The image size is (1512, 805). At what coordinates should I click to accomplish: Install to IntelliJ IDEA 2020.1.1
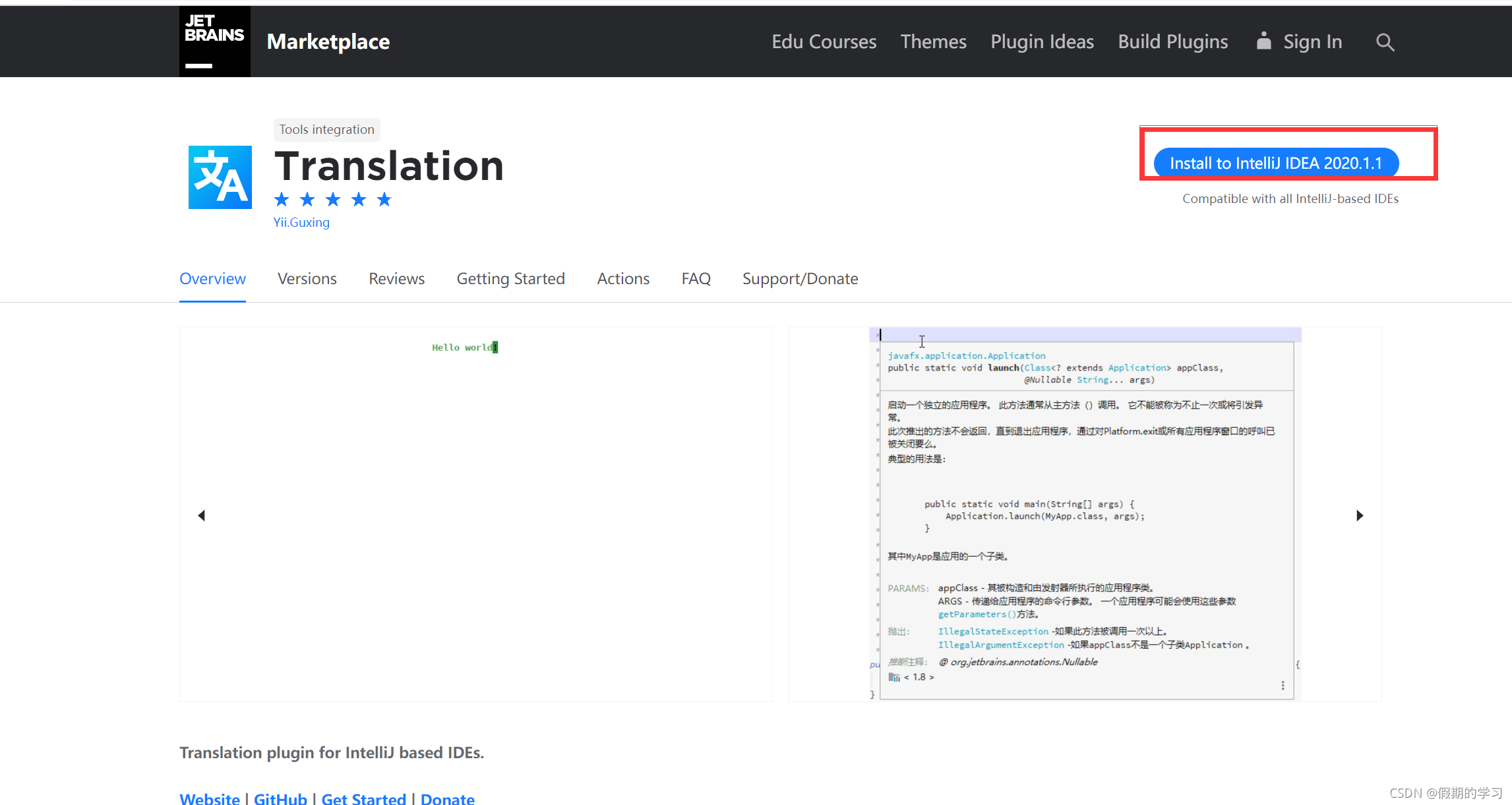click(1276, 163)
